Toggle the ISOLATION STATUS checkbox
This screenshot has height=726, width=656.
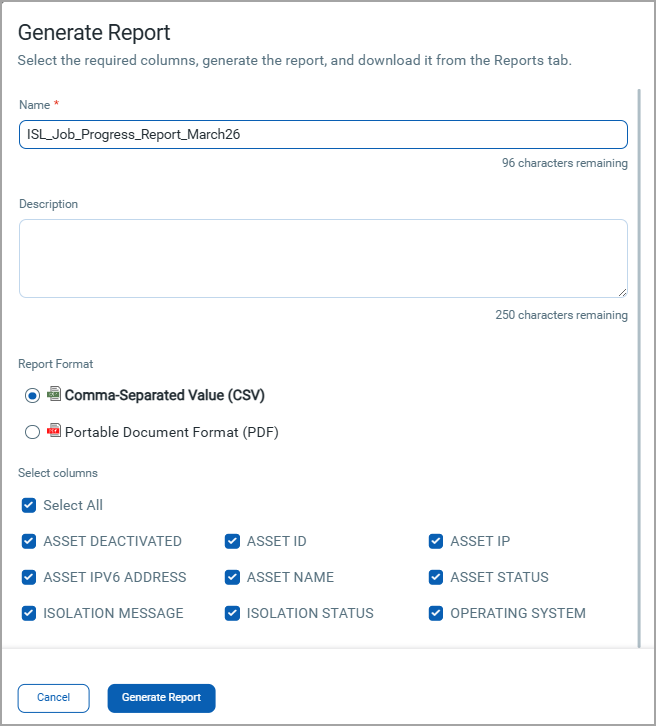tap(232, 613)
